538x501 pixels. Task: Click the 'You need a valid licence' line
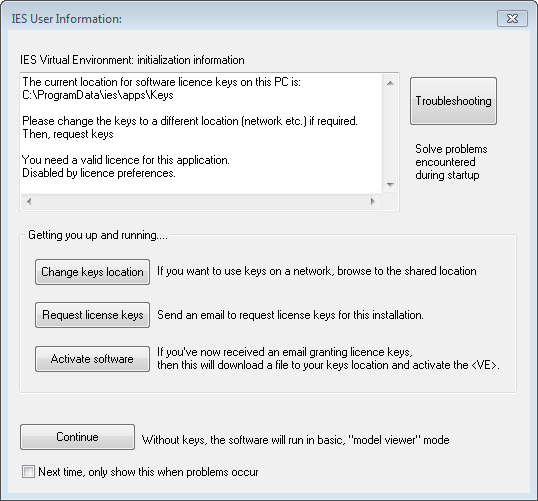pos(126,160)
